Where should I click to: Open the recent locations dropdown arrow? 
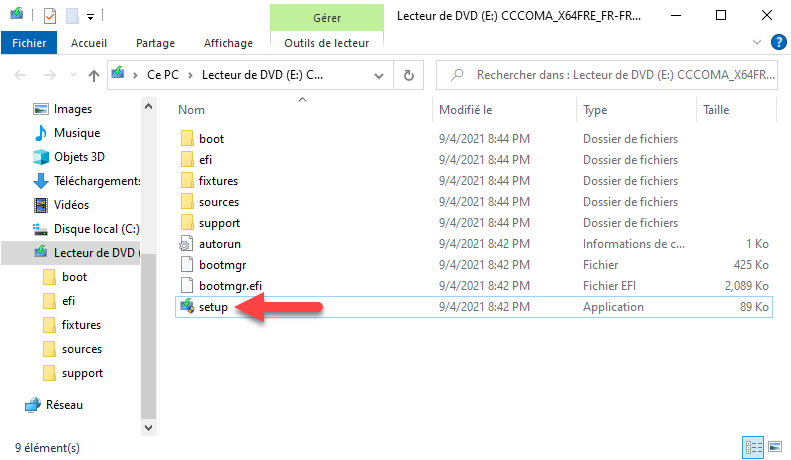pyautogui.click(x=73, y=75)
